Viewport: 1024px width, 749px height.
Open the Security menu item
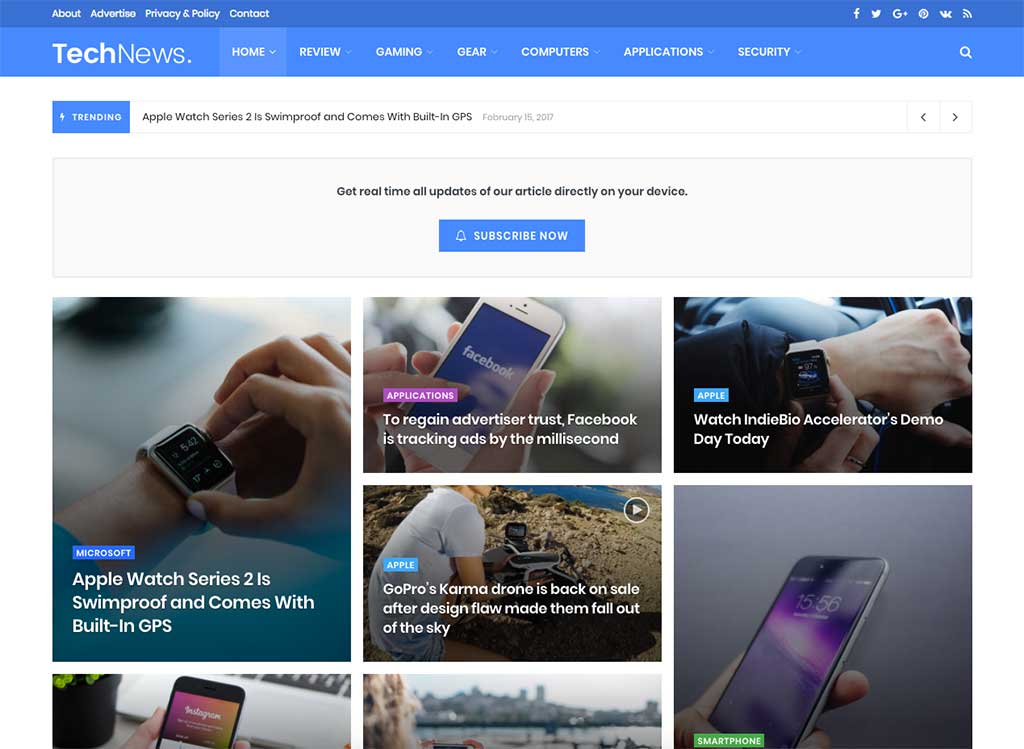[x=769, y=52]
